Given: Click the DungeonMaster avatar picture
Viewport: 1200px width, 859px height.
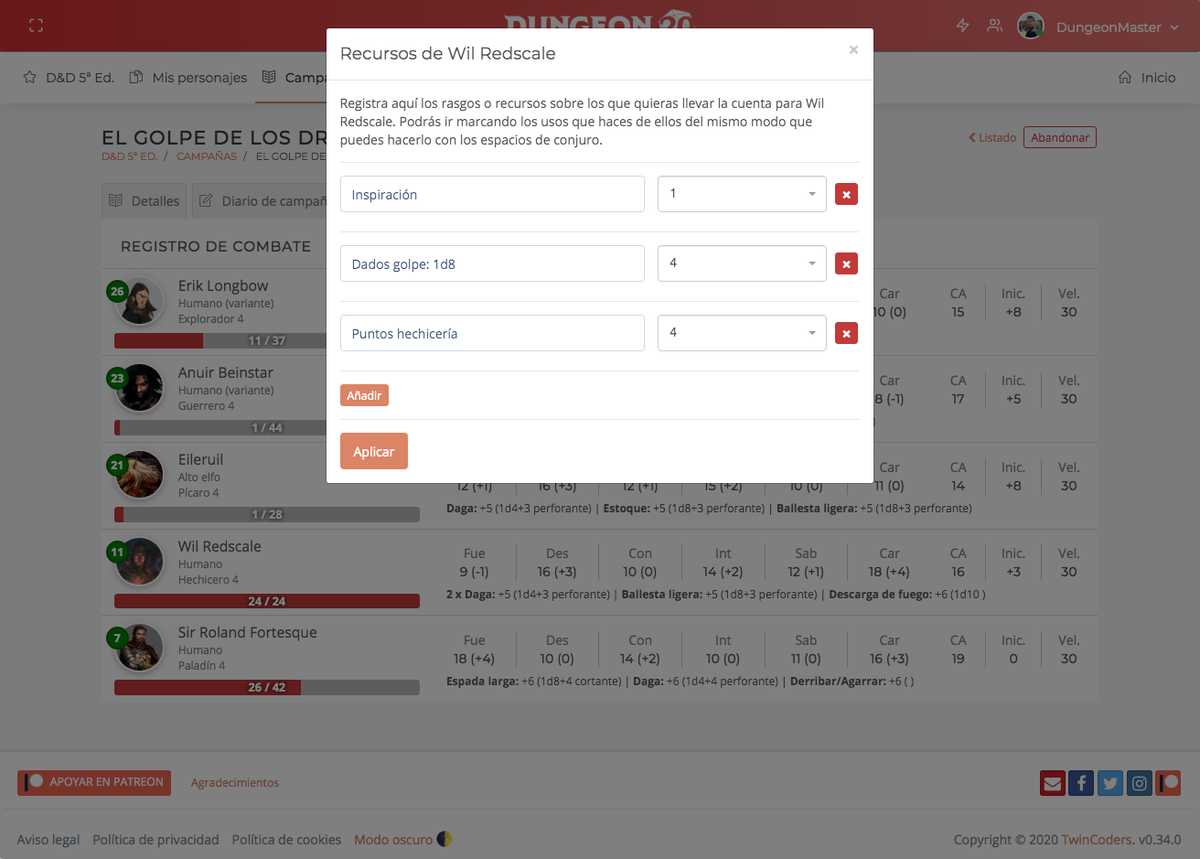Looking at the screenshot, I should 1031,27.
